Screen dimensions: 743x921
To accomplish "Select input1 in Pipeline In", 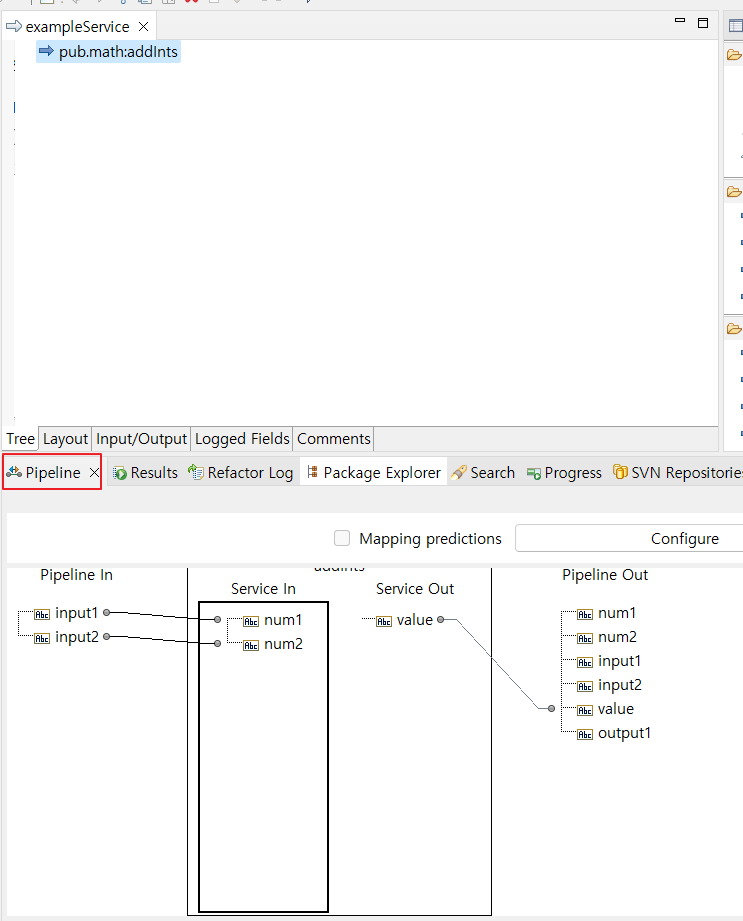I will (76, 613).
